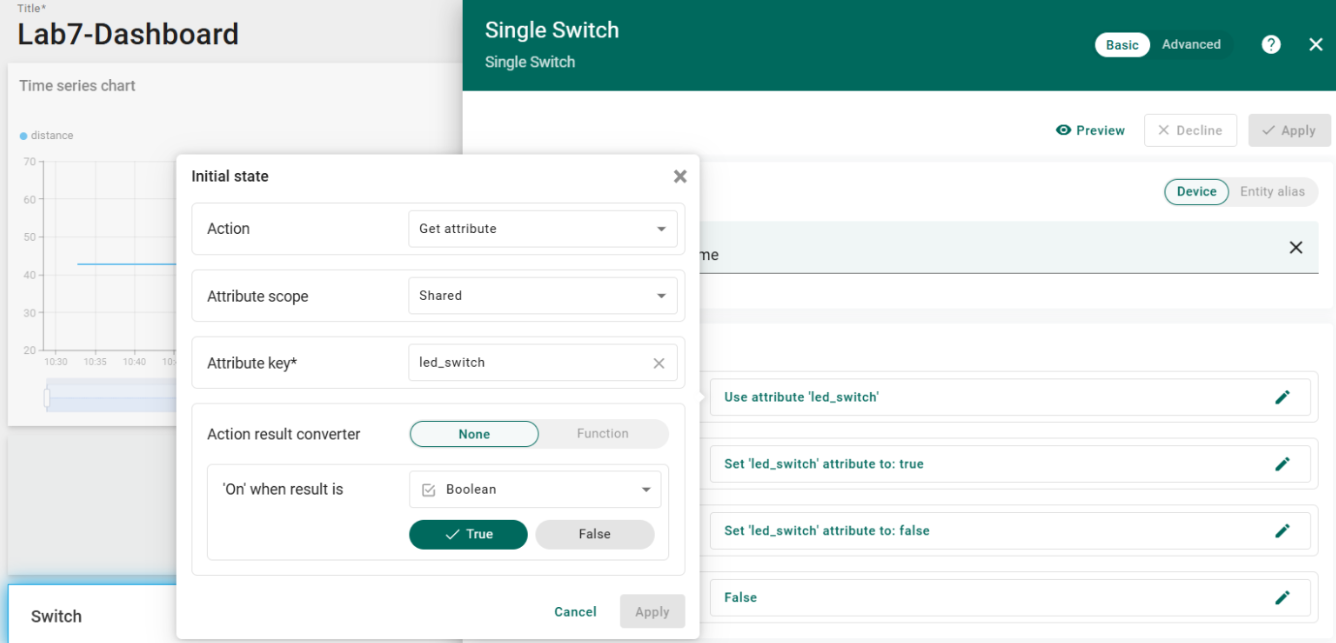The width and height of the screenshot is (1336, 643).
Task: Open the Attribute scope dropdown
Action: click(x=543, y=296)
